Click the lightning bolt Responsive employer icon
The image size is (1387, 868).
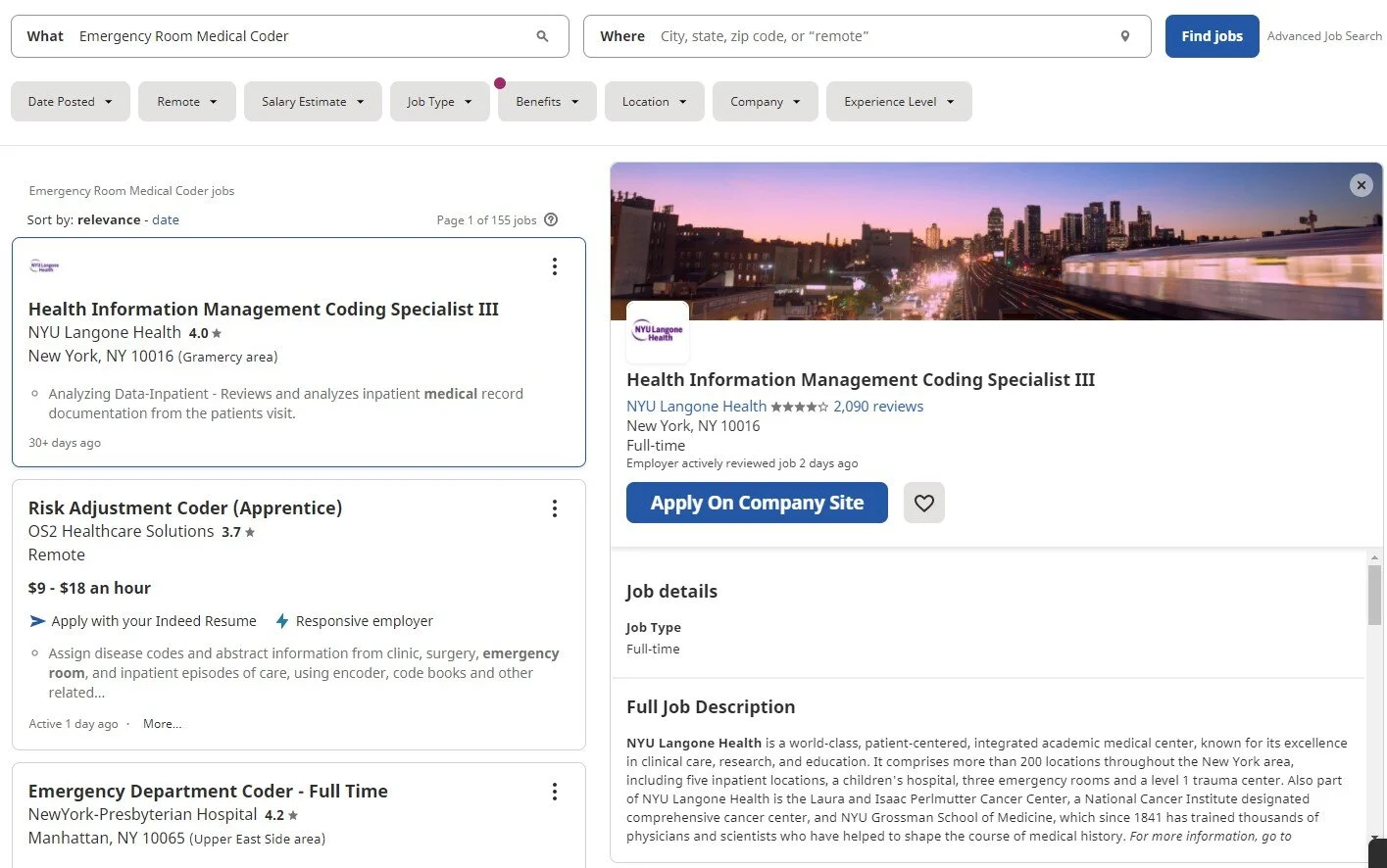pos(282,620)
